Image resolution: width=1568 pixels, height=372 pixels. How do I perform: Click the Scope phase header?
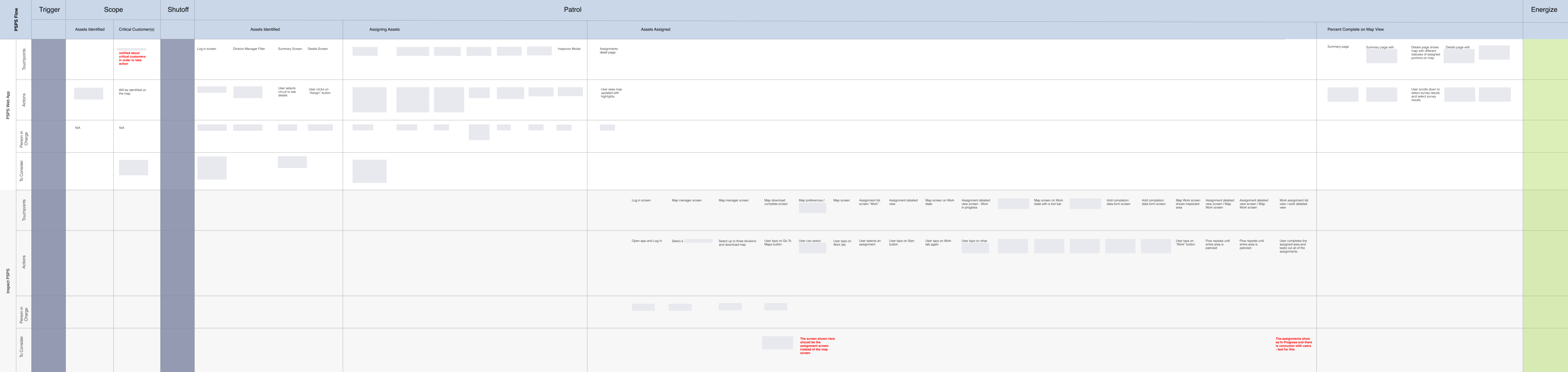(113, 10)
